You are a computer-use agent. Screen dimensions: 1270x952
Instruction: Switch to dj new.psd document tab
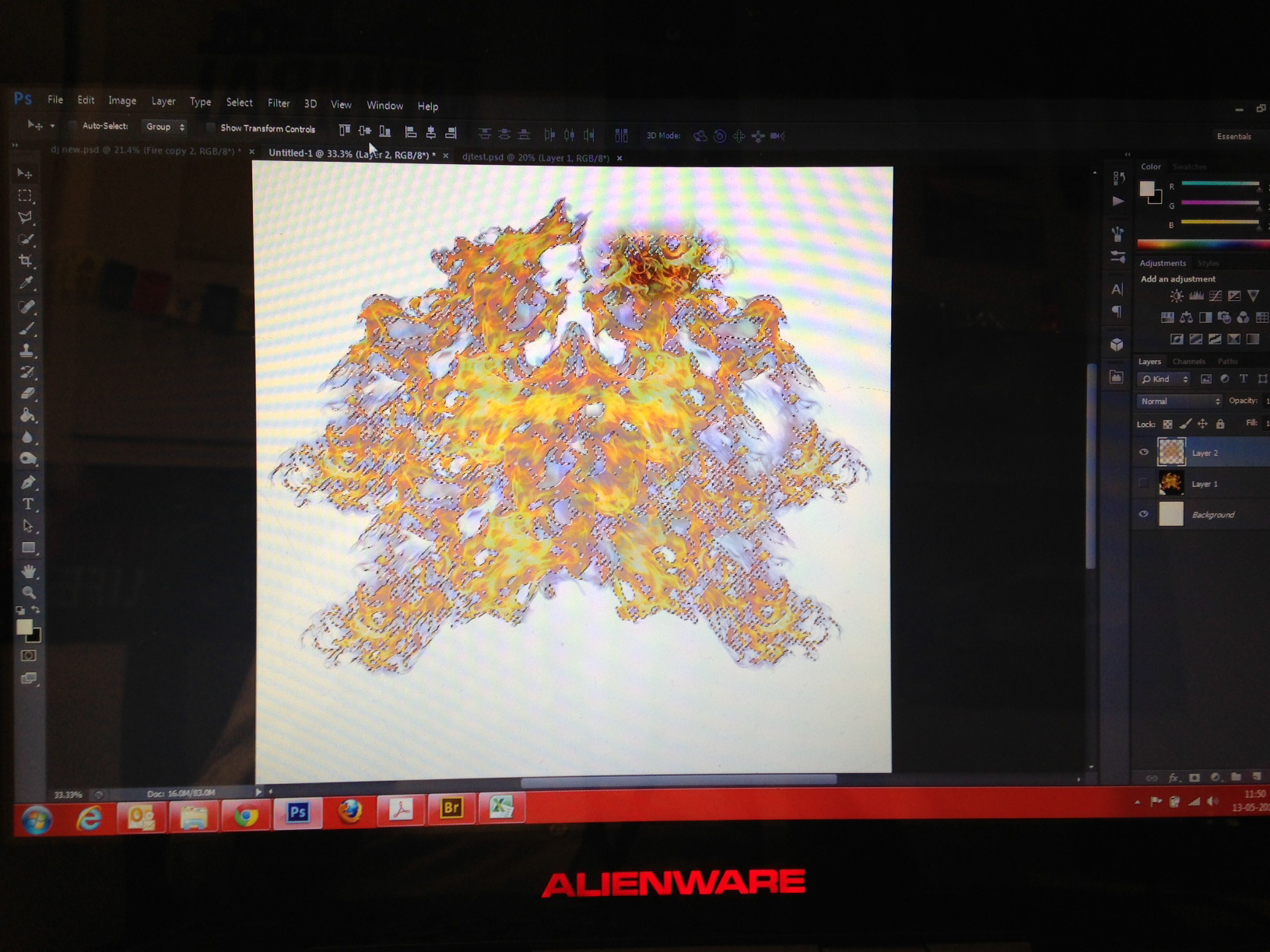click(146, 150)
